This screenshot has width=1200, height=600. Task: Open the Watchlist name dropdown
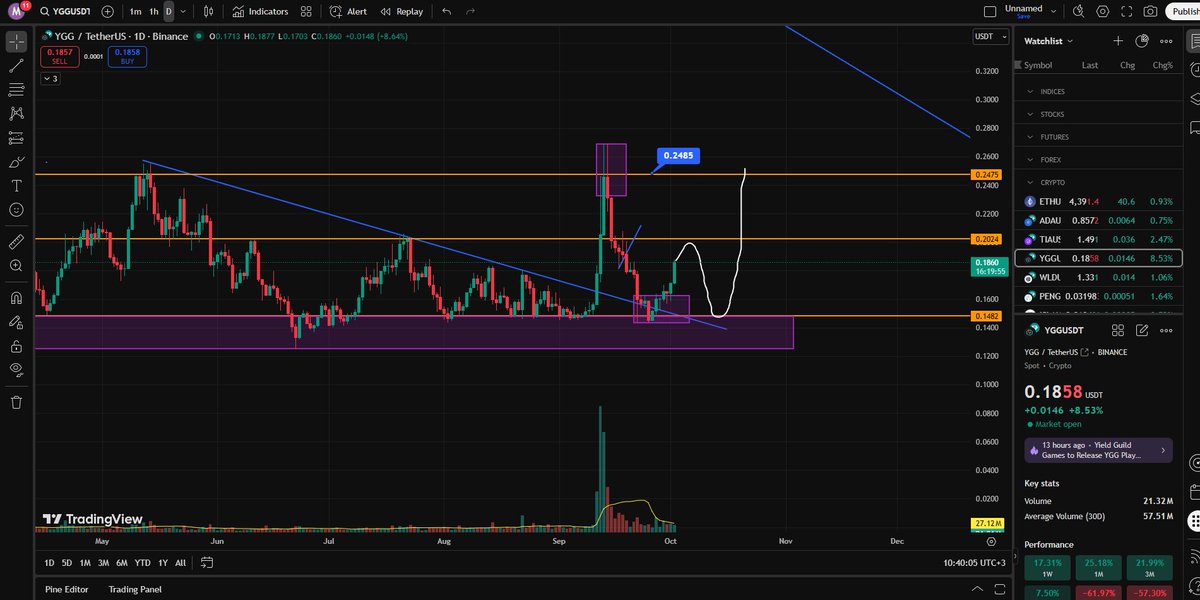(x=1049, y=41)
